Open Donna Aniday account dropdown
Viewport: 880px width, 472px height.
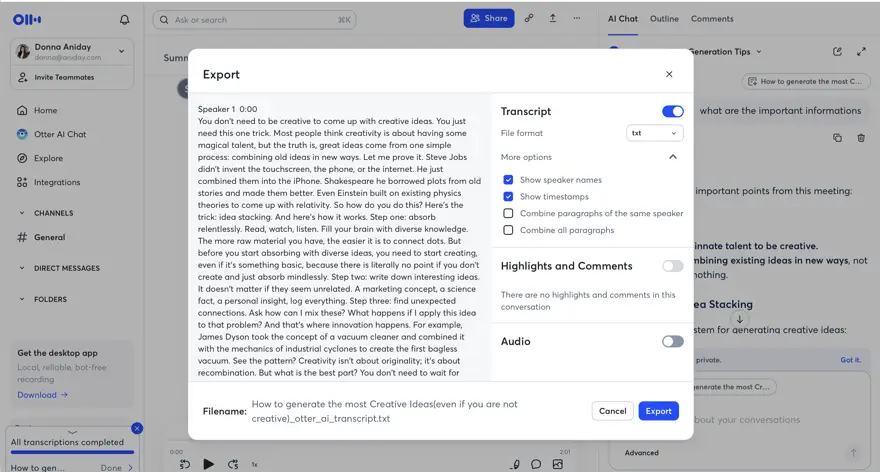tap(121, 51)
